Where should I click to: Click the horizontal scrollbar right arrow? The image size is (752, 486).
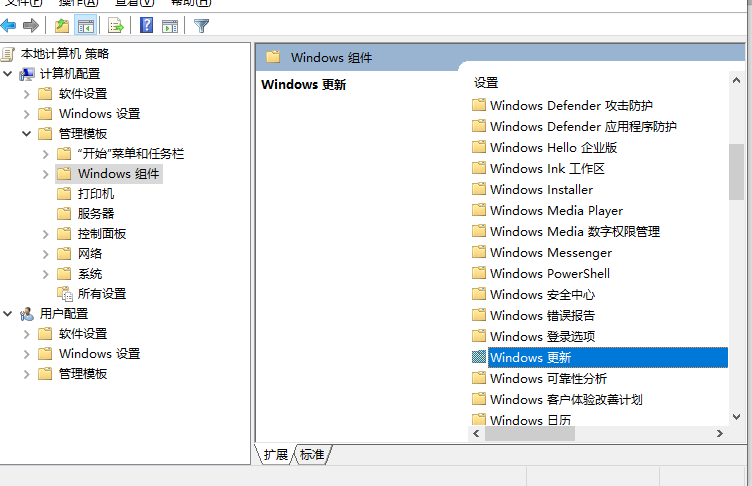pos(719,434)
